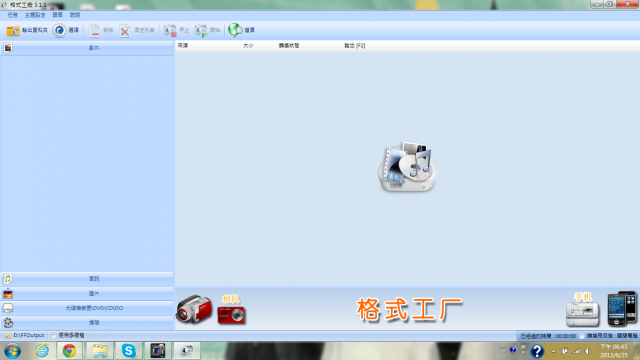640x360 pixels.
Task: Open the Homepage (首頁) globe icon
Action: click(x=235, y=30)
